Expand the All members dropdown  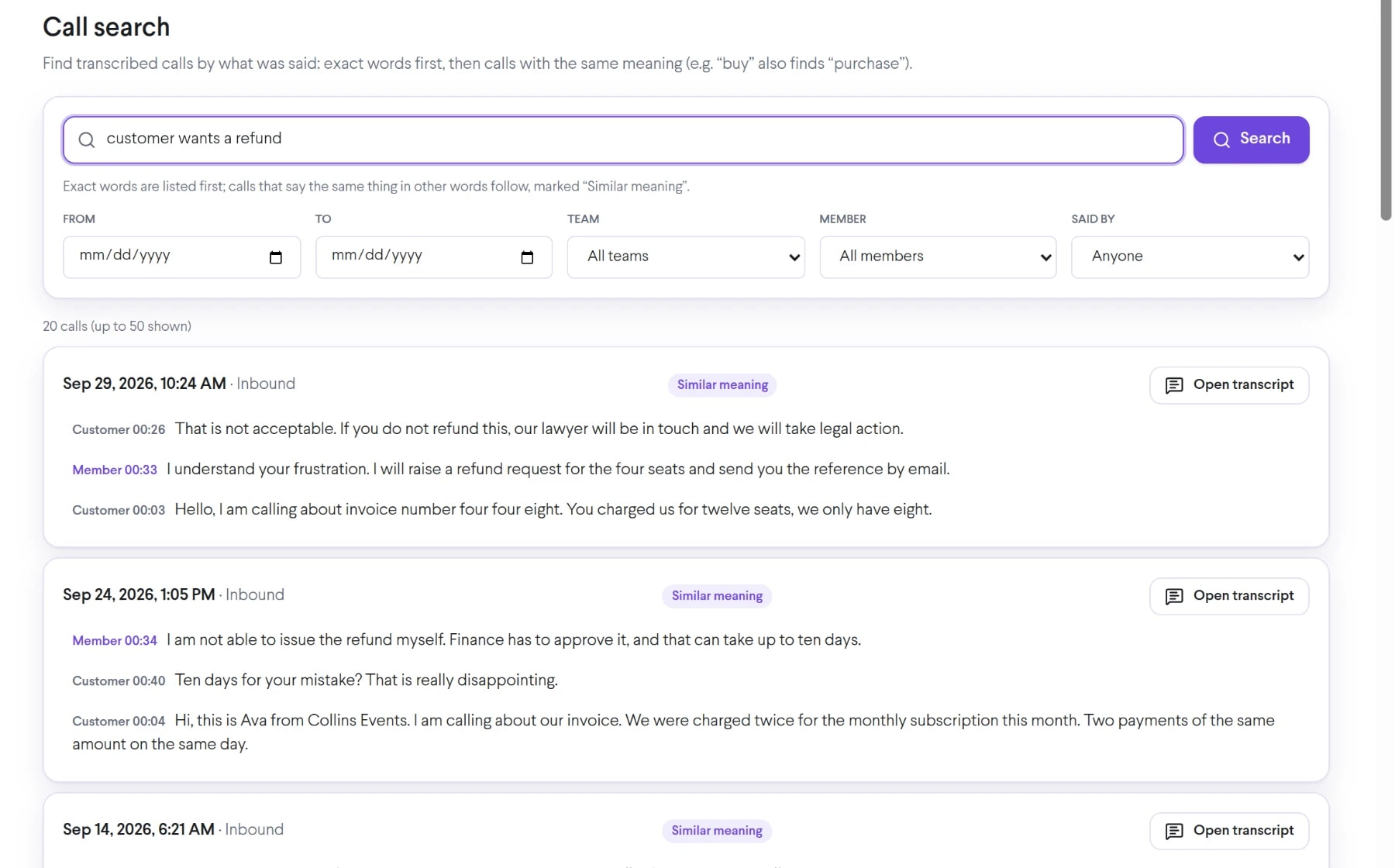coord(938,257)
